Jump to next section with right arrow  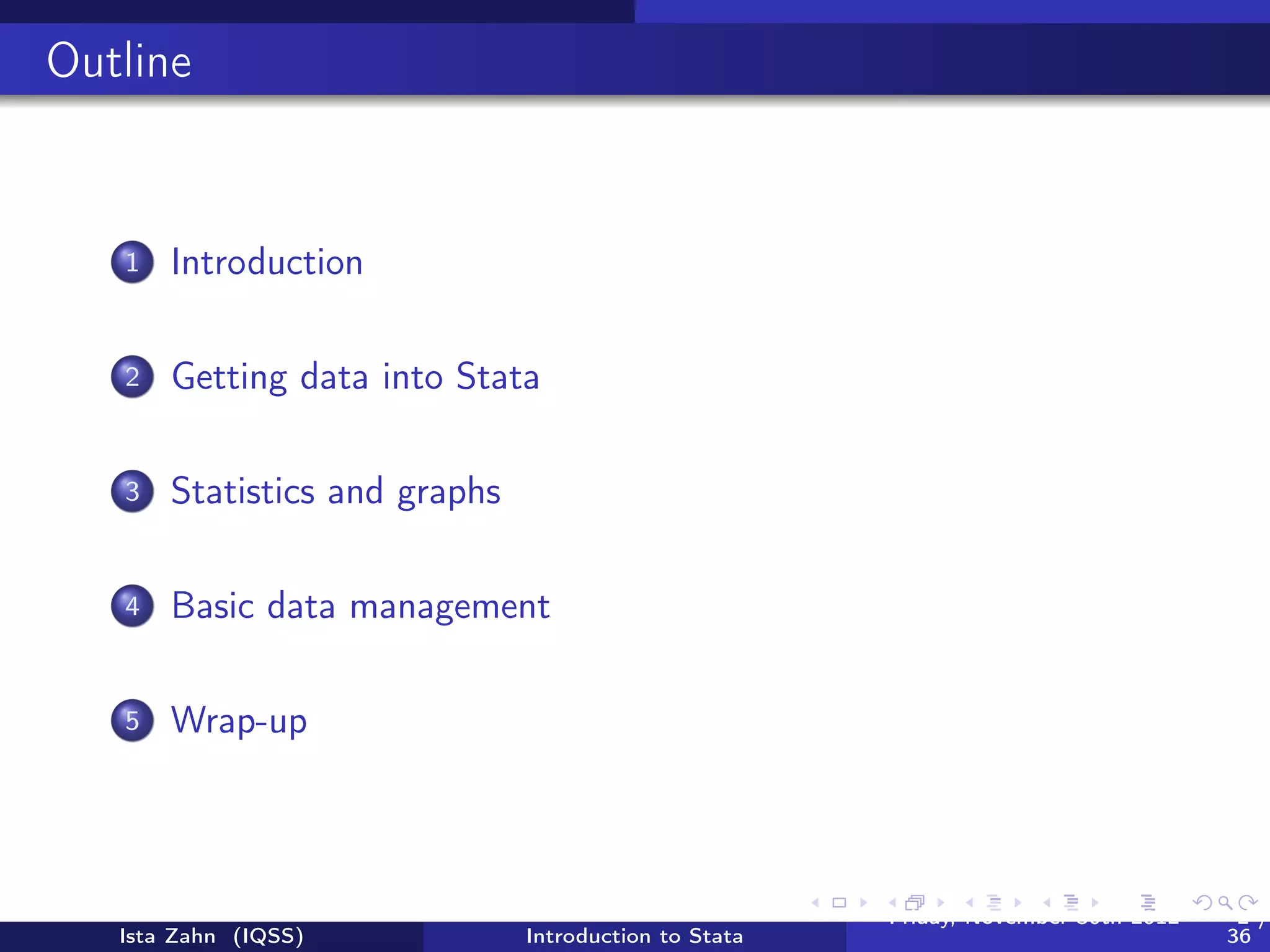tap(1095, 903)
